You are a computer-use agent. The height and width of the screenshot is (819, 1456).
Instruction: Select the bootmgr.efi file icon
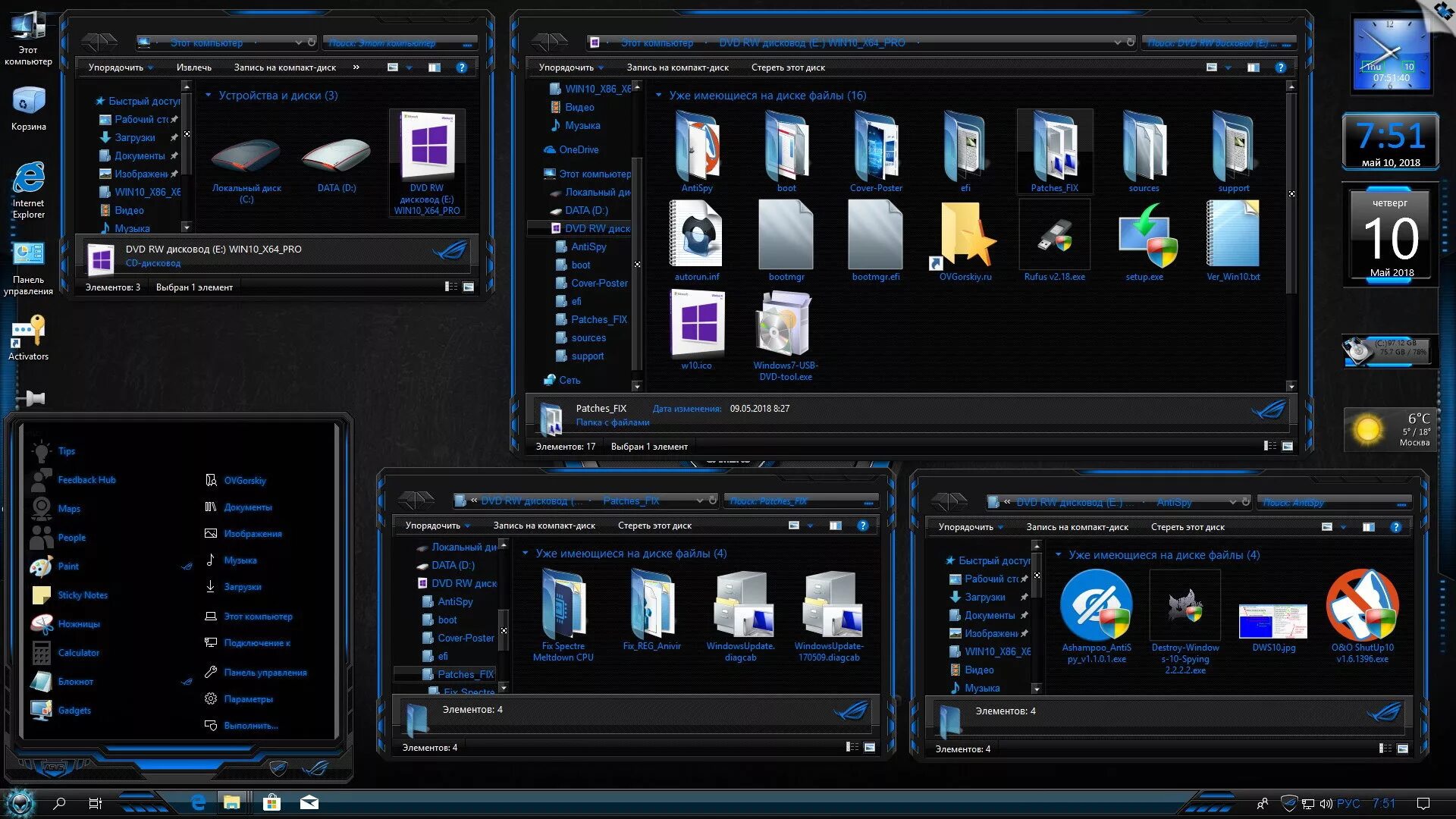(x=876, y=240)
